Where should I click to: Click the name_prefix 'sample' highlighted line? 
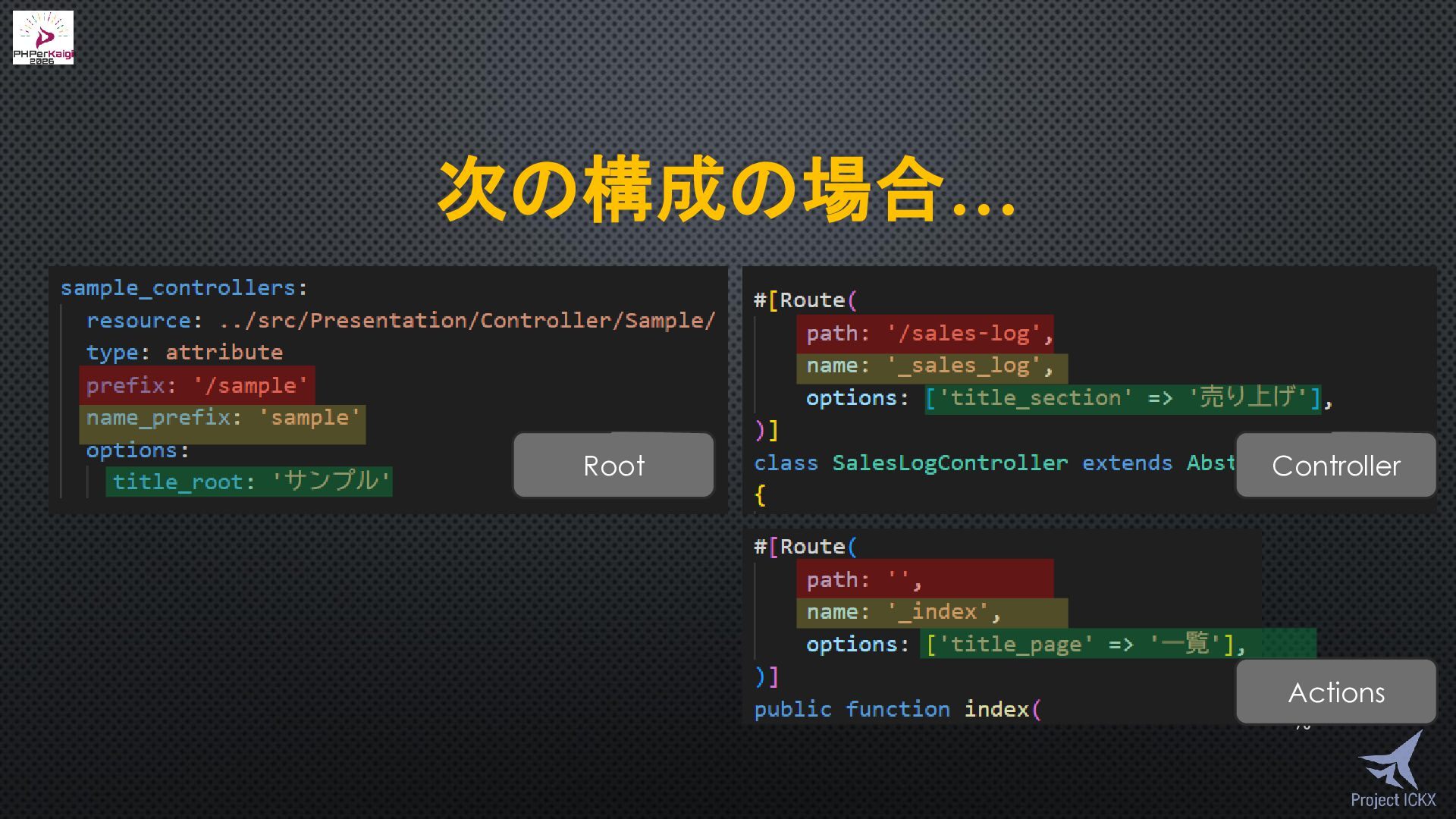[222, 418]
